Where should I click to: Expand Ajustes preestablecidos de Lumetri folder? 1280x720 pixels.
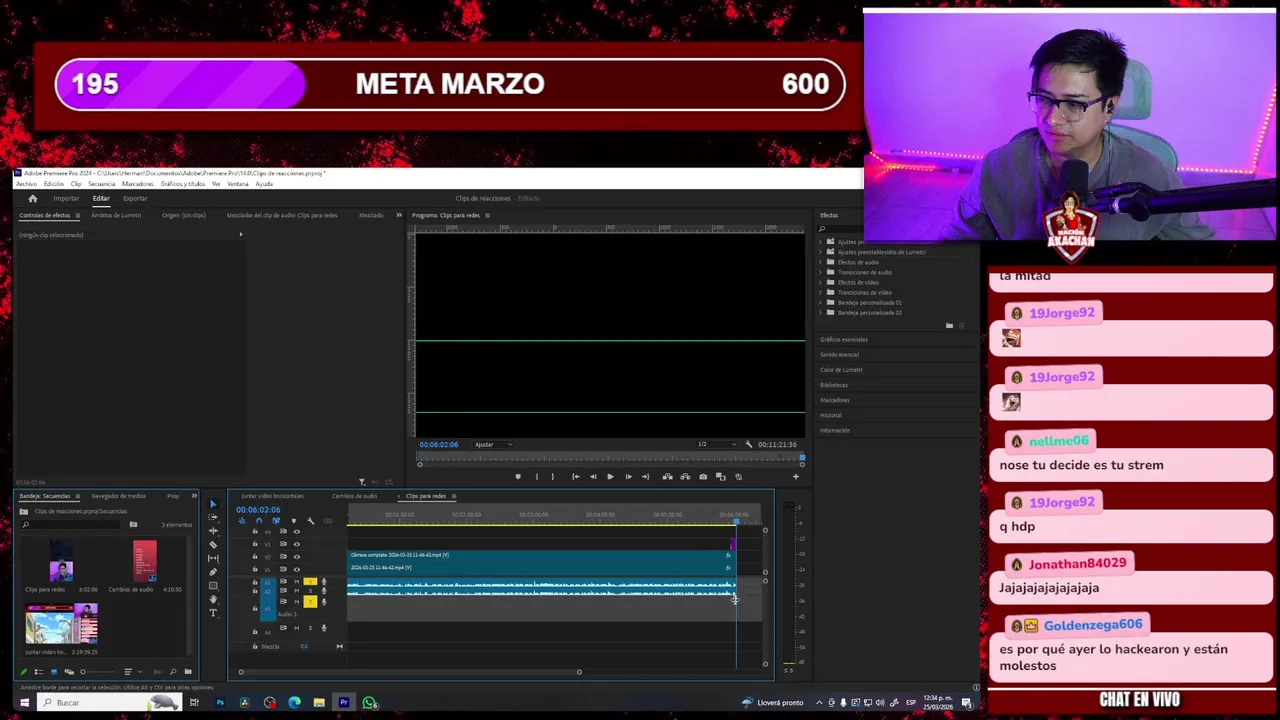(821, 252)
